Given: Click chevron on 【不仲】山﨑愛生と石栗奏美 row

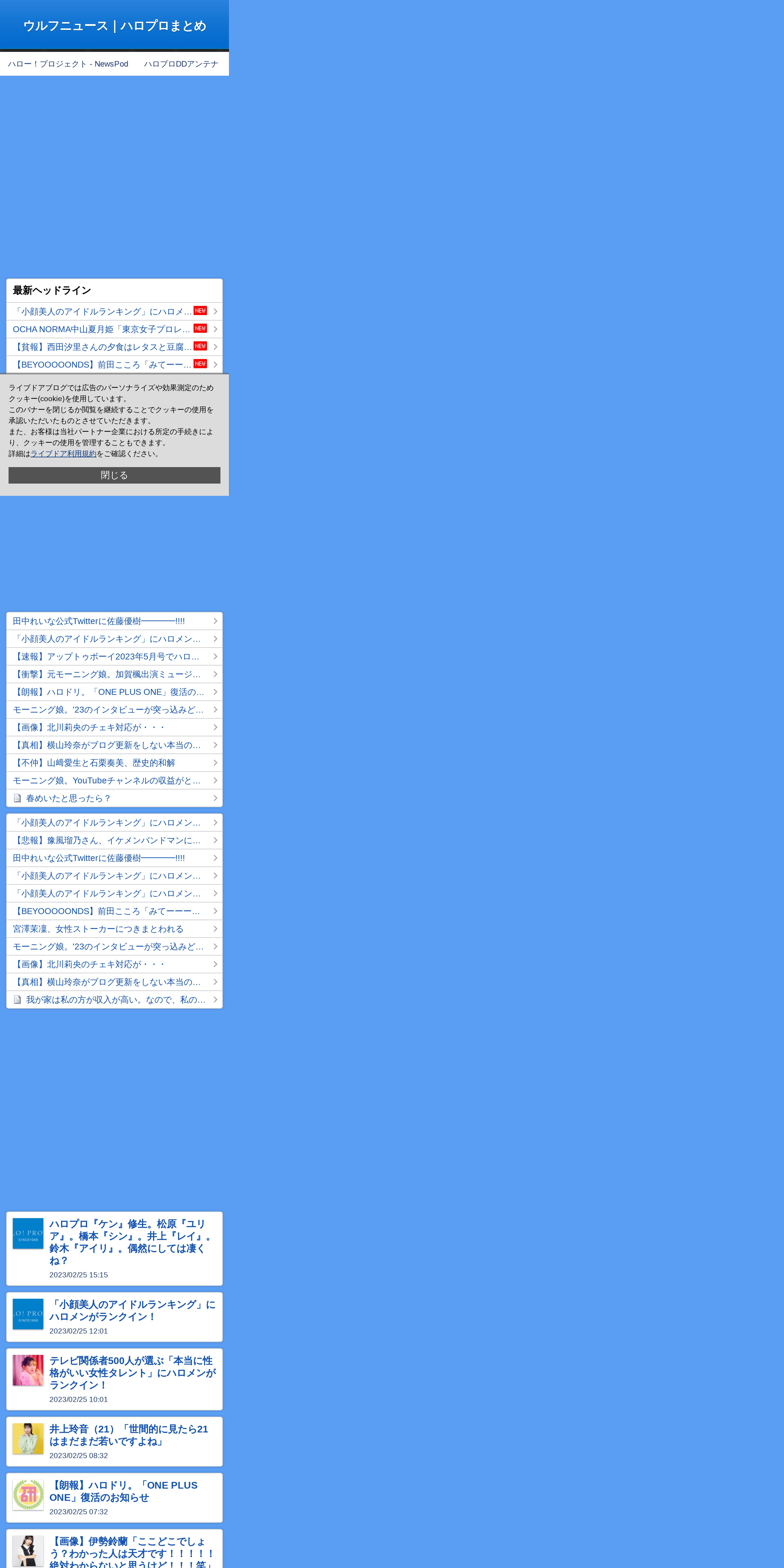Looking at the screenshot, I should coord(215,763).
